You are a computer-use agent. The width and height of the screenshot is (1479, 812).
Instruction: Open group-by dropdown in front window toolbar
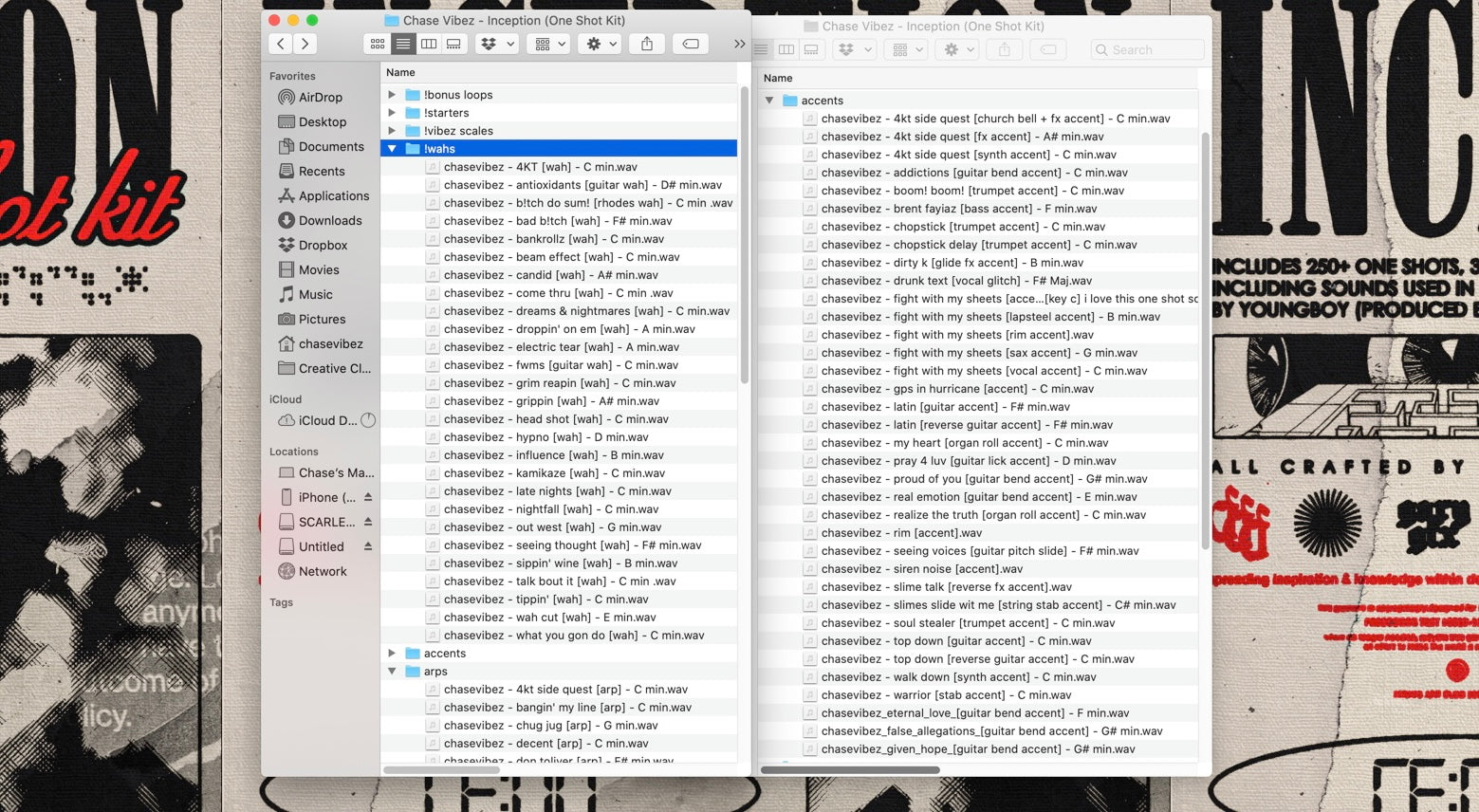point(550,44)
